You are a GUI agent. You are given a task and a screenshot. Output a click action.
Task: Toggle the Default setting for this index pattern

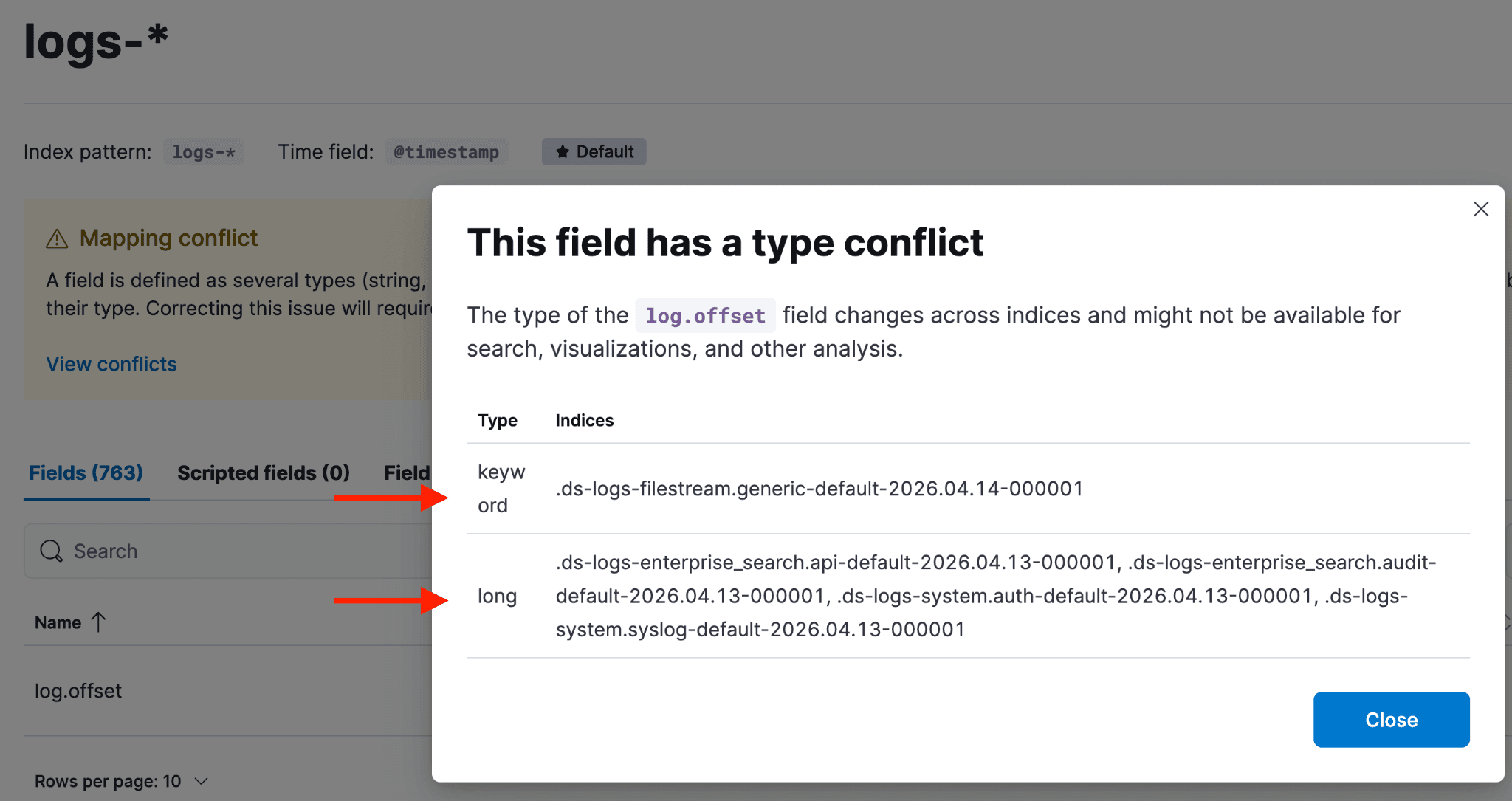coord(594,151)
